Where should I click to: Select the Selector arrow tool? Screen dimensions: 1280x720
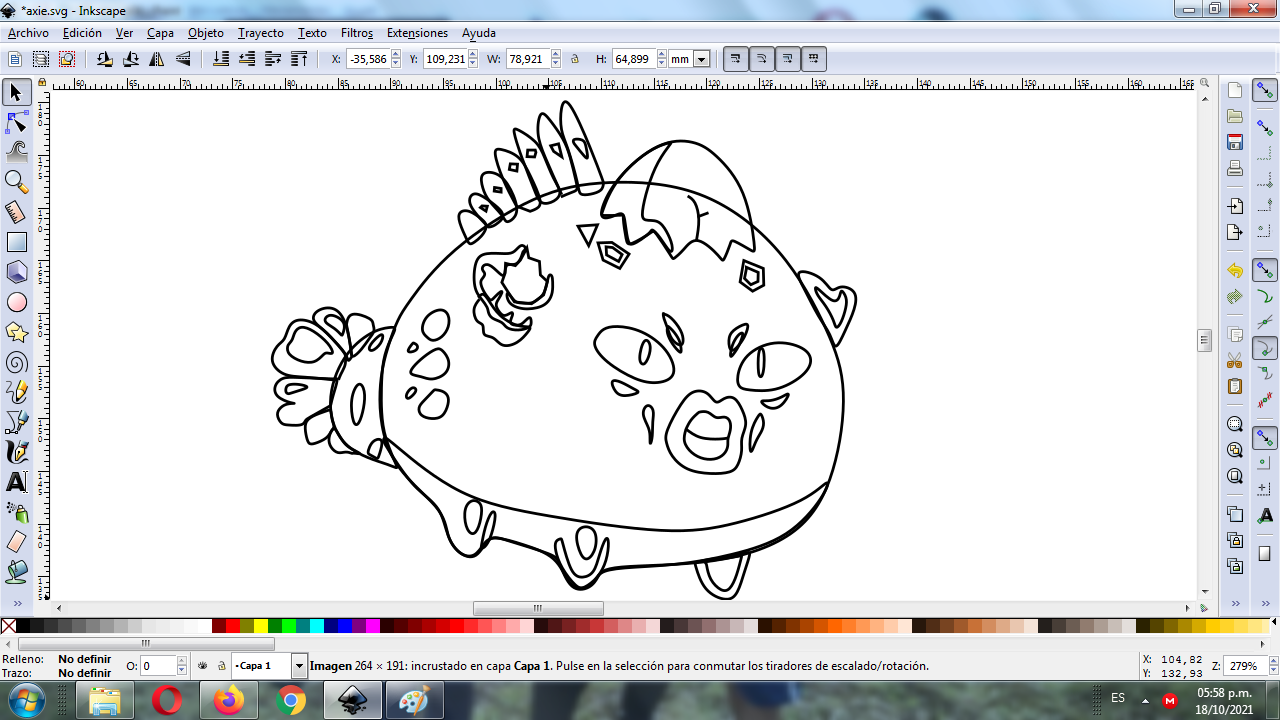click(16, 93)
